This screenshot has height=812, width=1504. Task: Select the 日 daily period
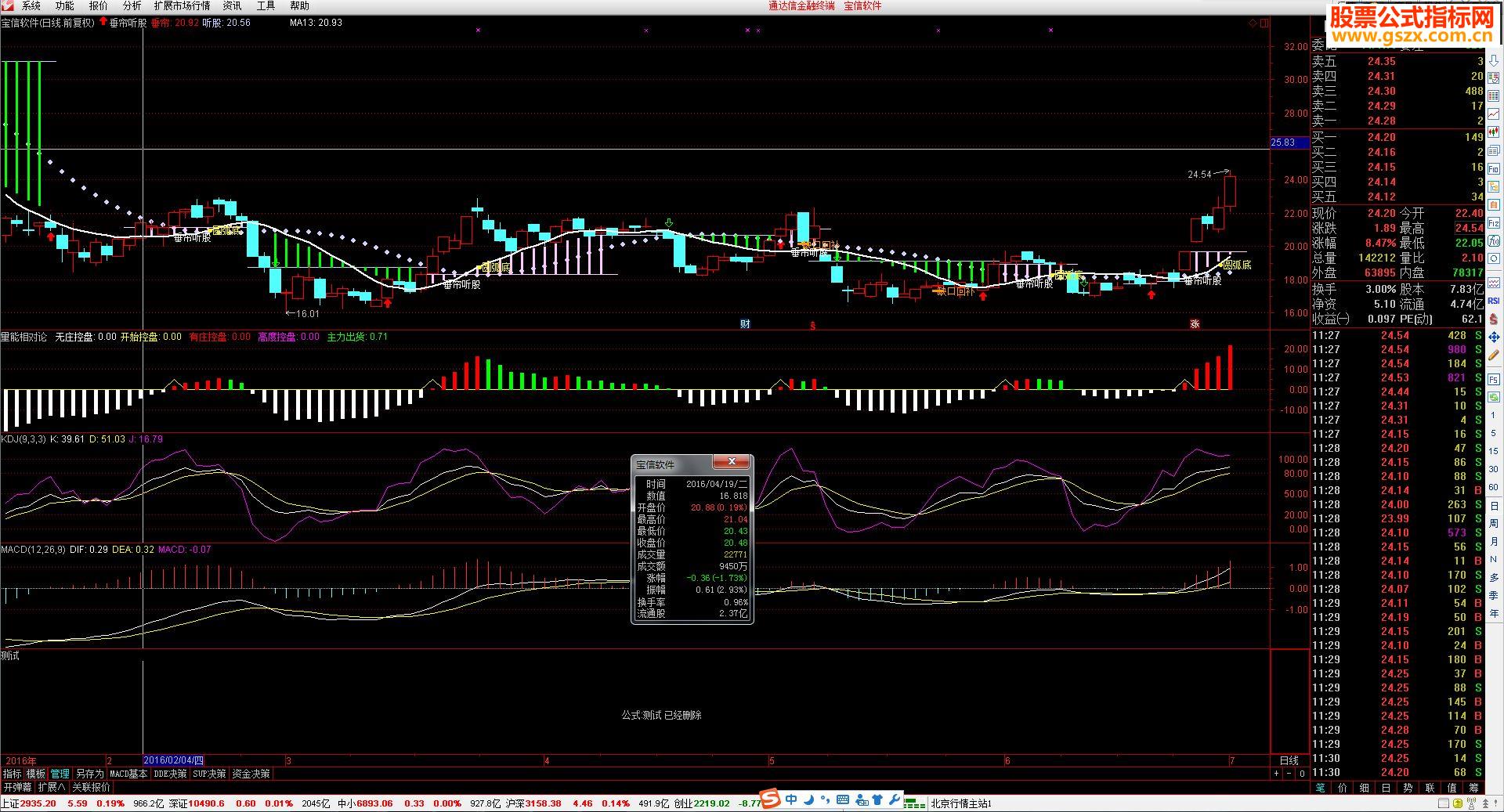(x=1493, y=506)
